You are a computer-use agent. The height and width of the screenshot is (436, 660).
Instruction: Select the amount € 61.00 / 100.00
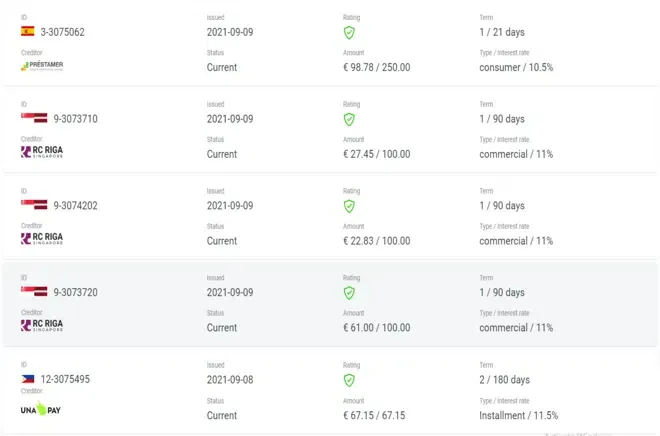[376, 328]
